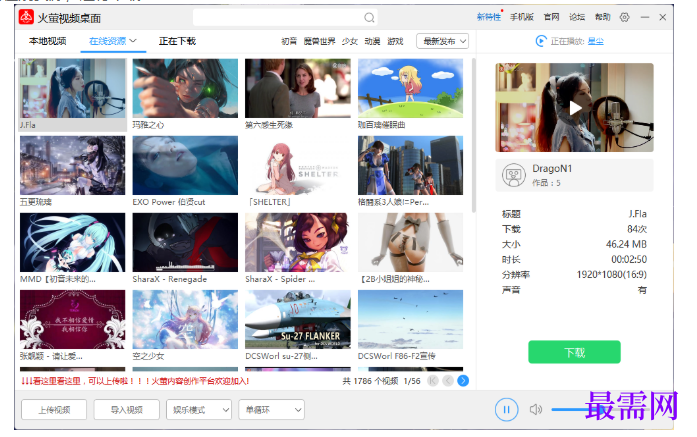Minimize the 火萤视频桌面 window
This screenshot has height=437, width=697.
pyautogui.click(x=645, y=17)
